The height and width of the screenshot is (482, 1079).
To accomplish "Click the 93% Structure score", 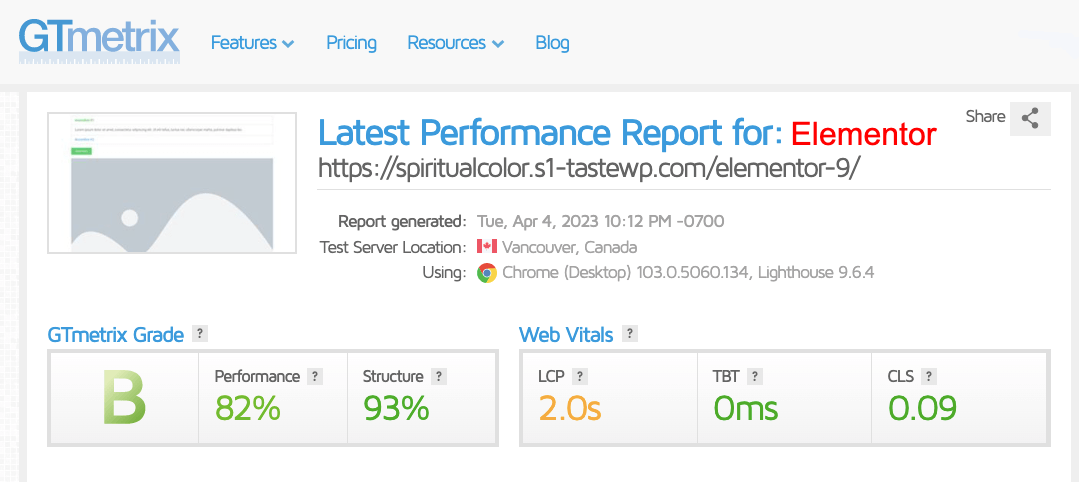I will point(396,408).
